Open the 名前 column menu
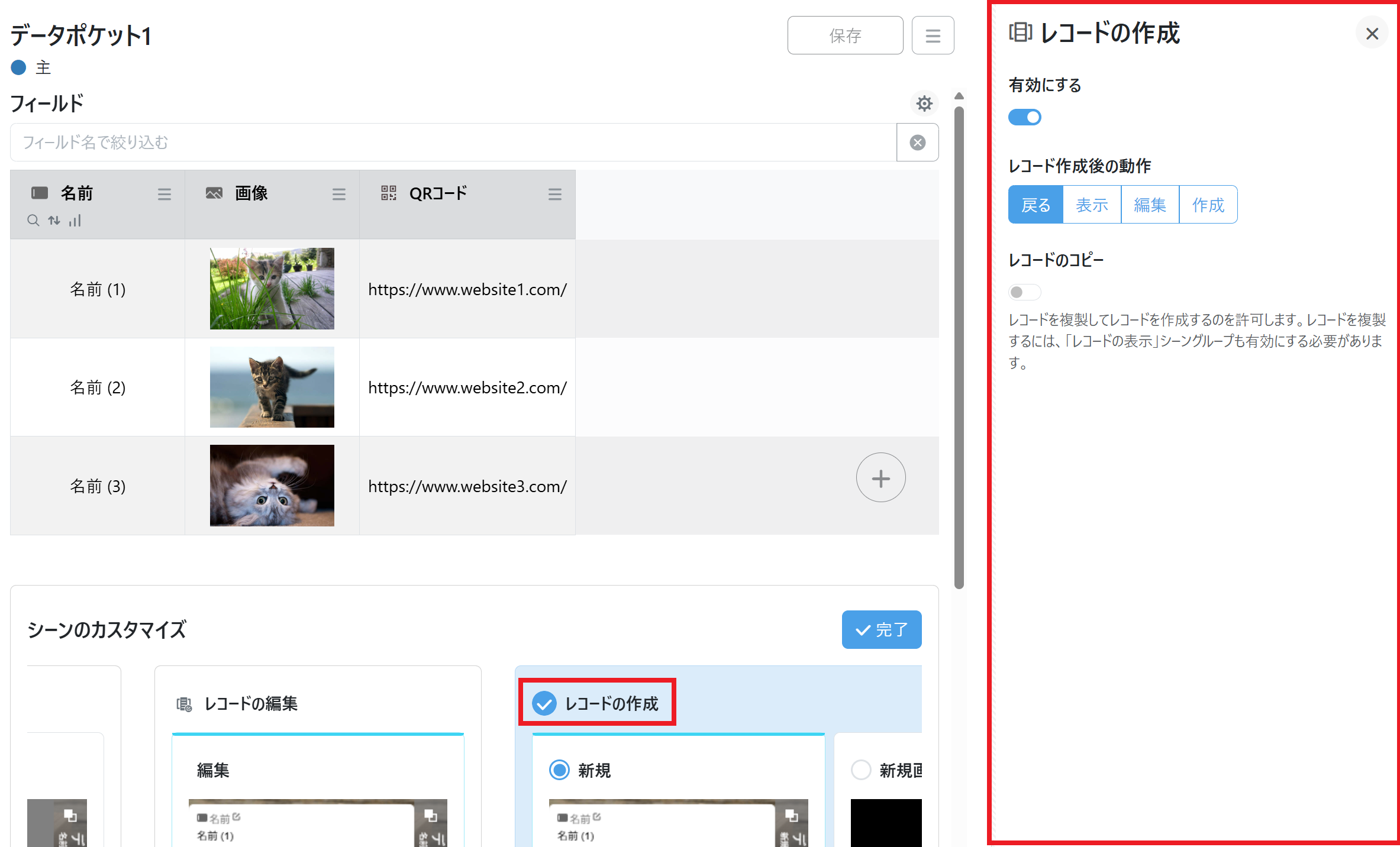This screenshot has width=1400, height=847. pyautogui.click(x=164, y=194)
